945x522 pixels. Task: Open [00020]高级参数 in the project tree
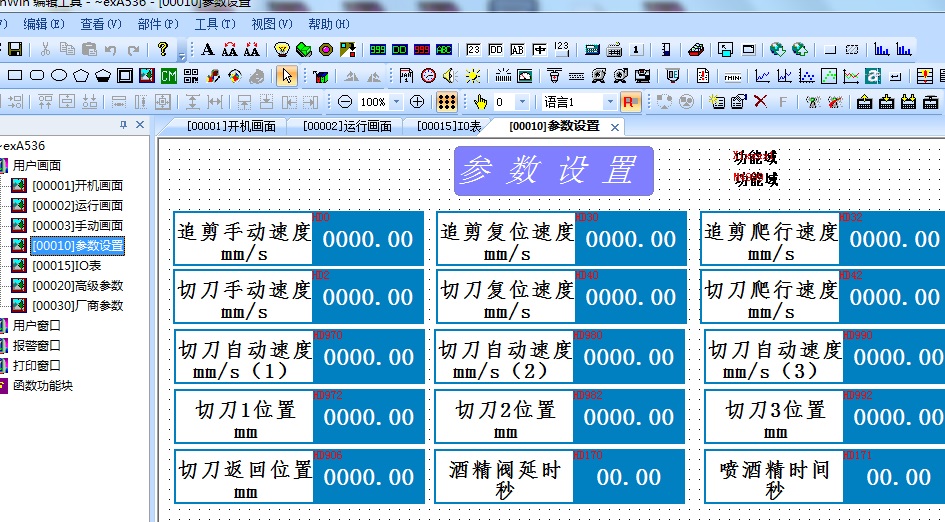[x=78, y=286]
